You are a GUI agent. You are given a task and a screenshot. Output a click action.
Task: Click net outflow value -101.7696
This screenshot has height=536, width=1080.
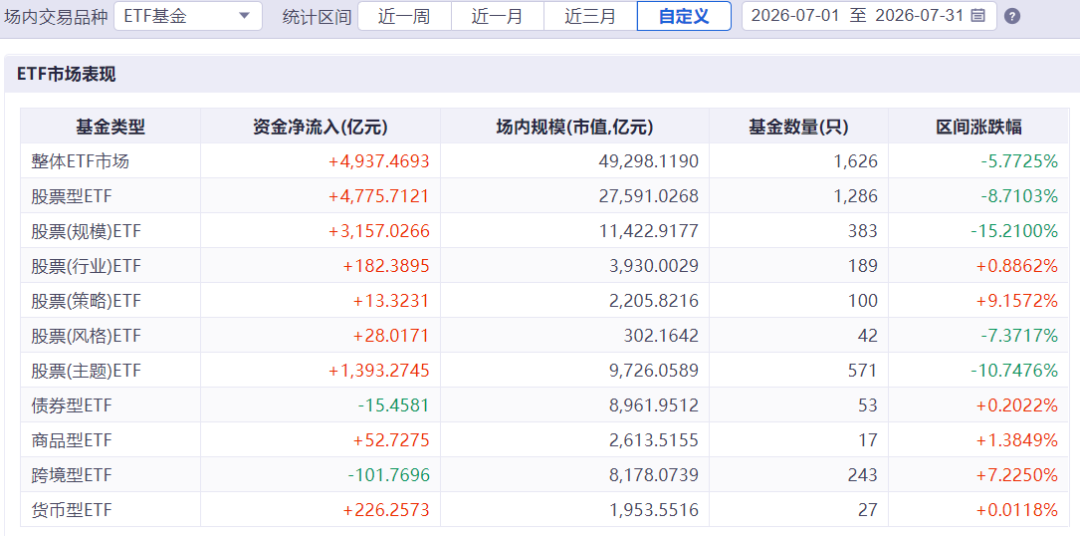388,475
